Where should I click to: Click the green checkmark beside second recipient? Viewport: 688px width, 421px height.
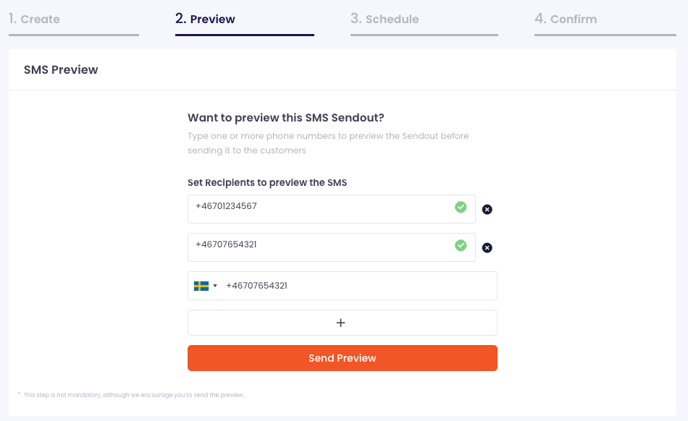pos(460,245)
